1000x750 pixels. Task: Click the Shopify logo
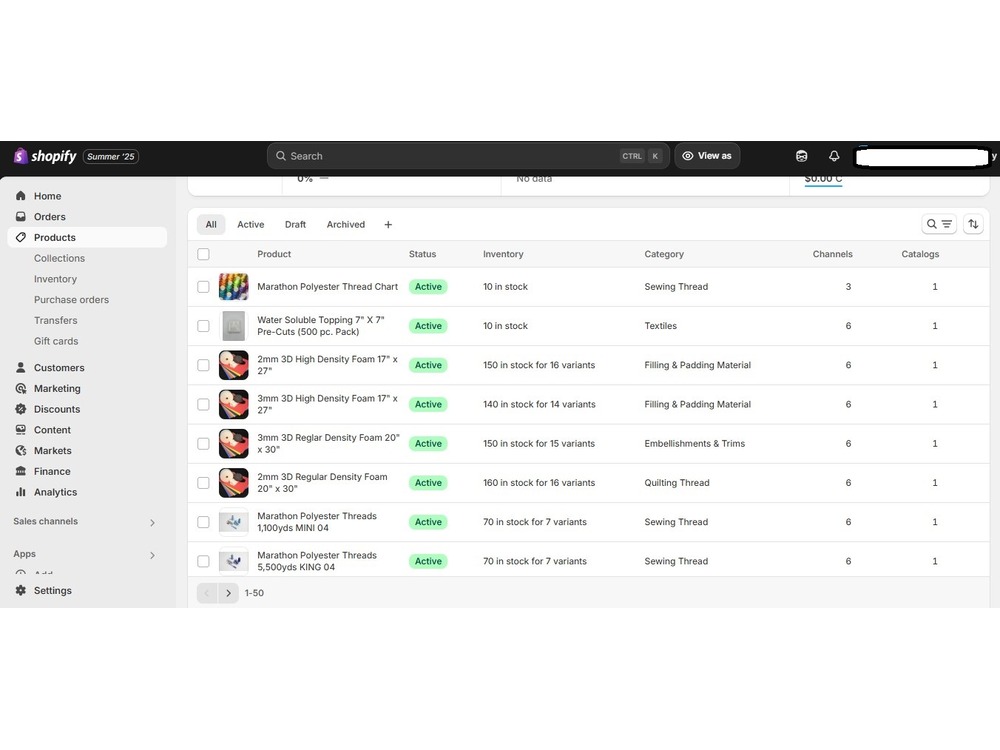click(x=45, y=156)
